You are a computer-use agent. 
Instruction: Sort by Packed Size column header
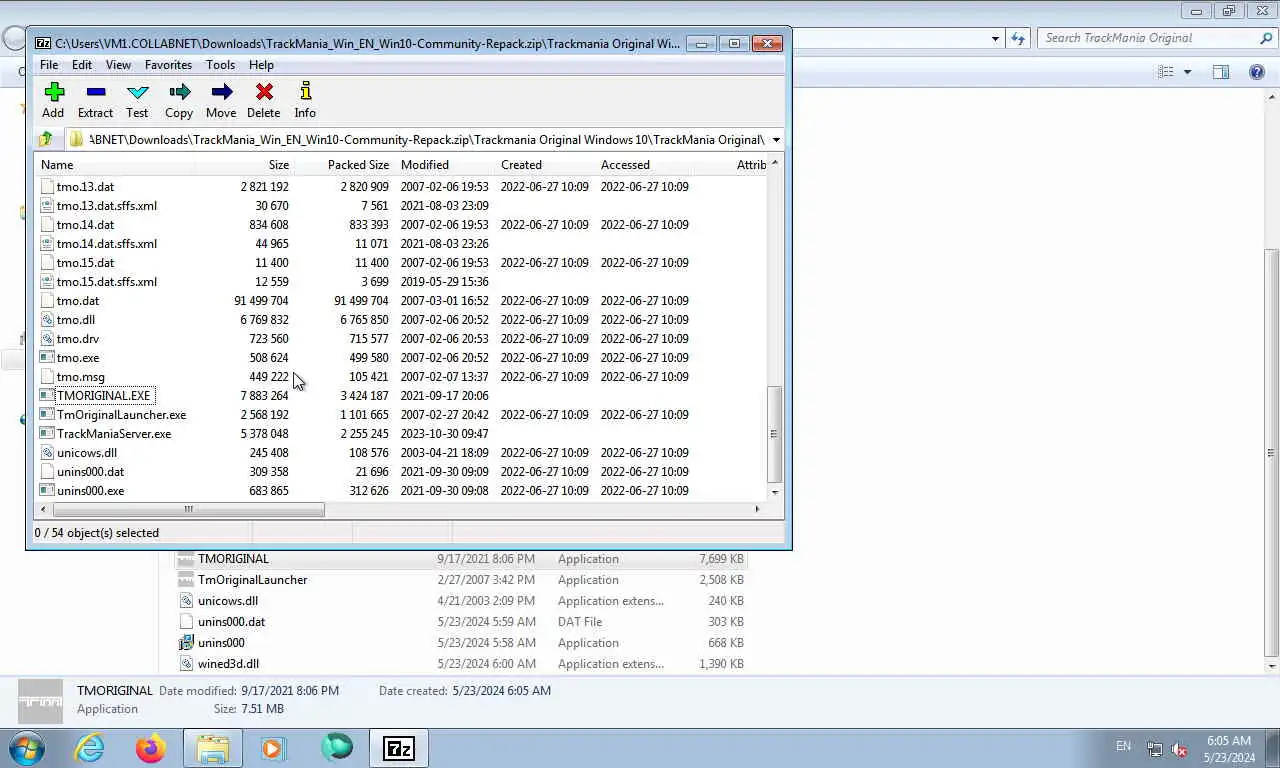(x=344, y=165)
